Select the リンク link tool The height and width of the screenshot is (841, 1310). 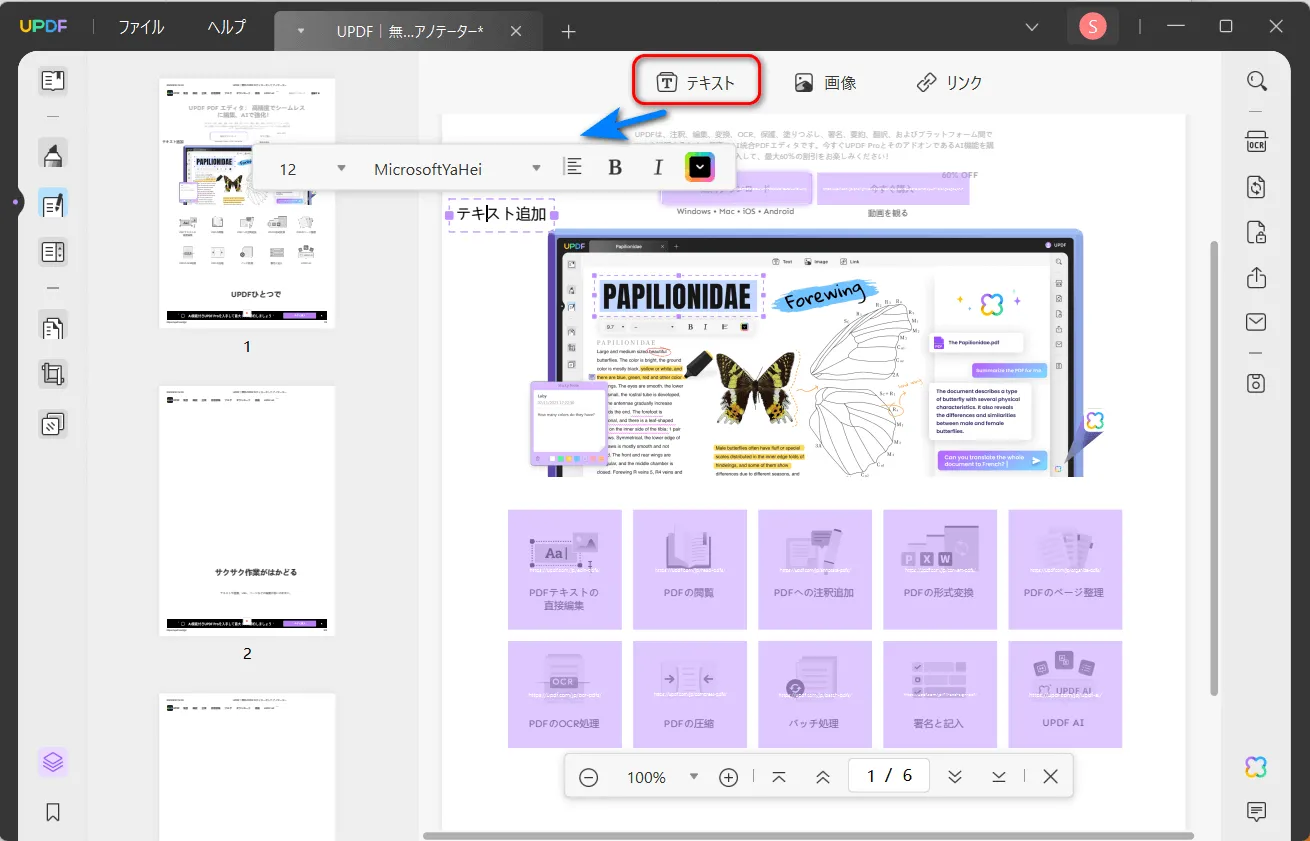(950, 83)
